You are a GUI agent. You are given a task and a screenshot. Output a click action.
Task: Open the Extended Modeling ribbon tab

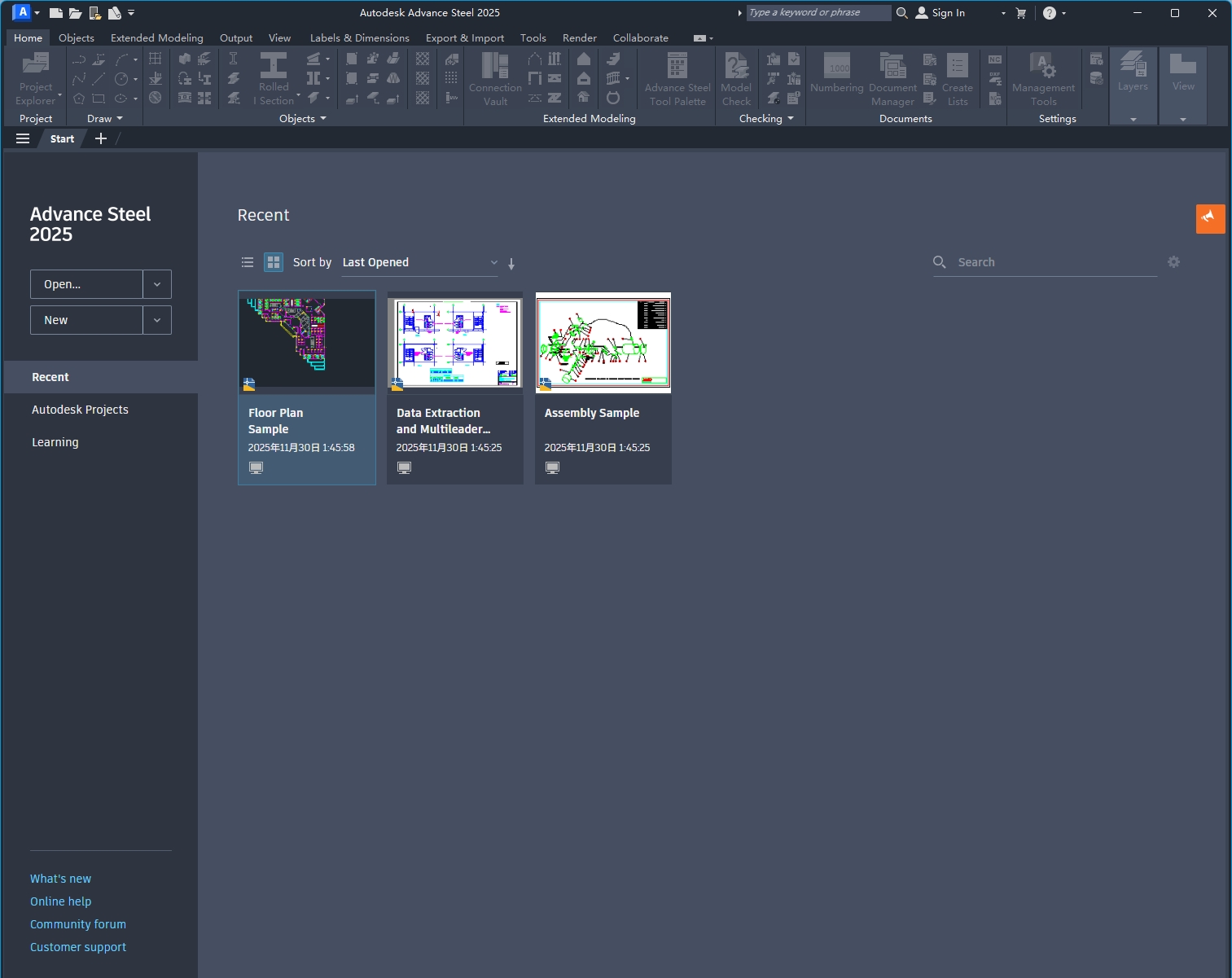point(157,38)
